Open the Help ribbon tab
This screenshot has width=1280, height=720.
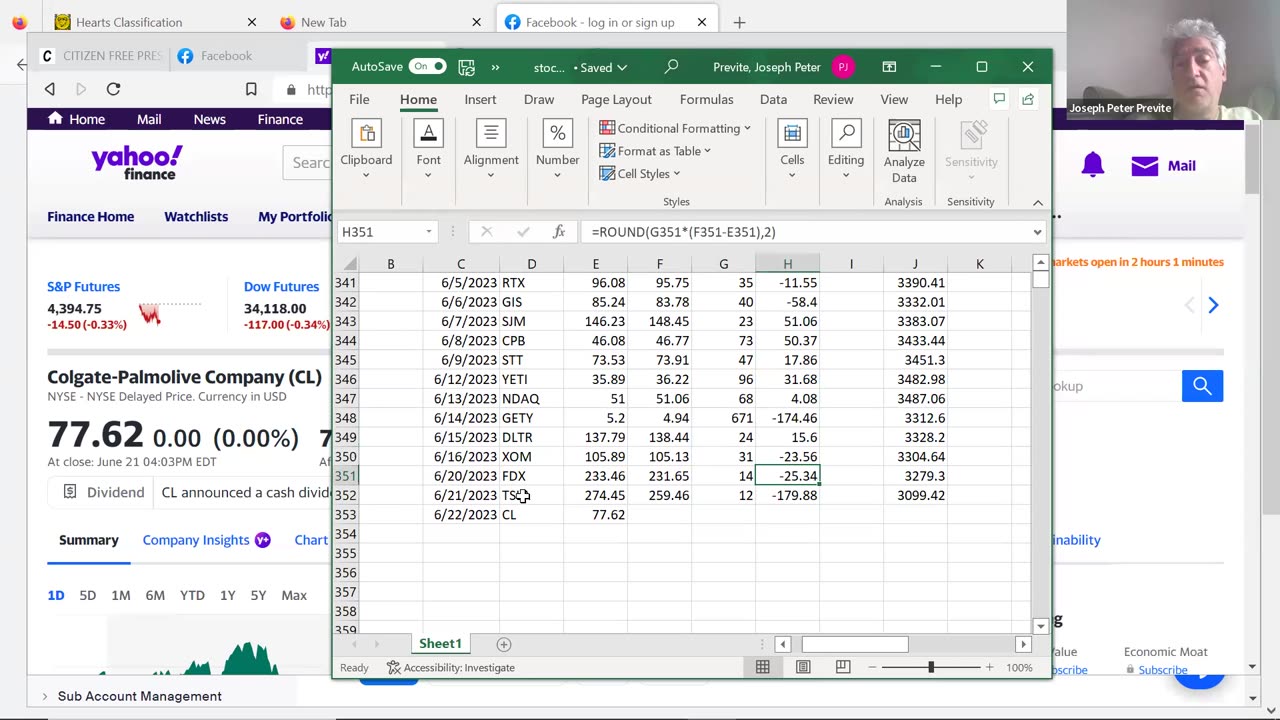click(948, 99)
